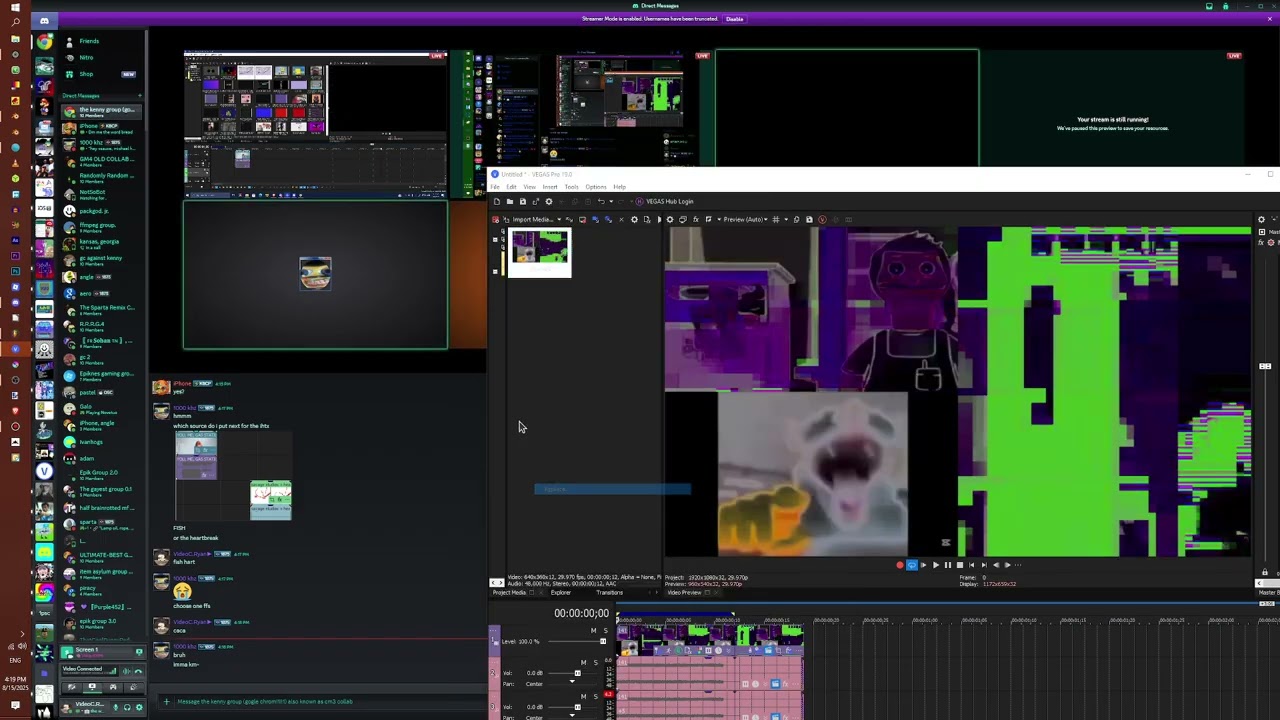Open the kenny group conversation
1280x720 pixels.
(100, 112)
